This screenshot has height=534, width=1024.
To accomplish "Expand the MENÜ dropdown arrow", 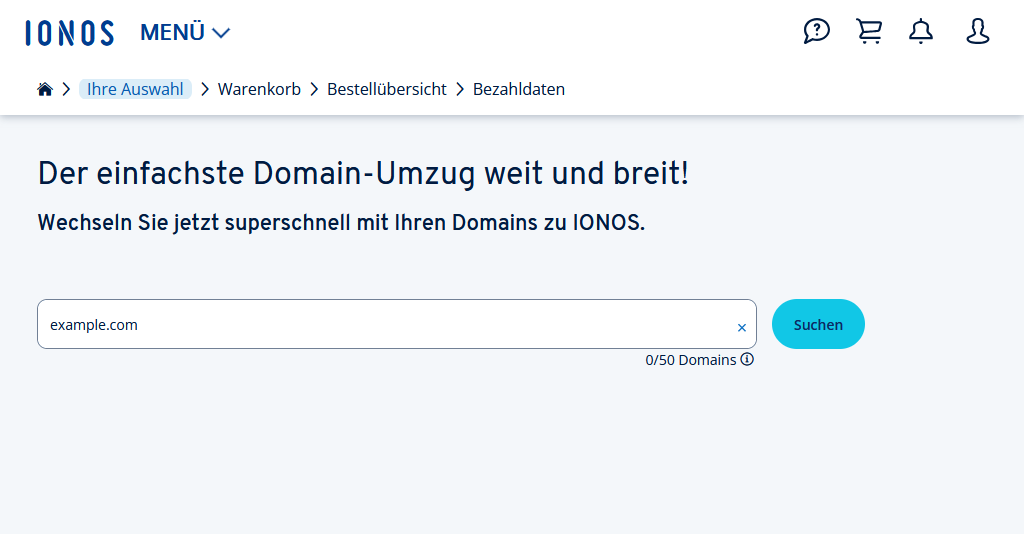I will tap(221, 33).
